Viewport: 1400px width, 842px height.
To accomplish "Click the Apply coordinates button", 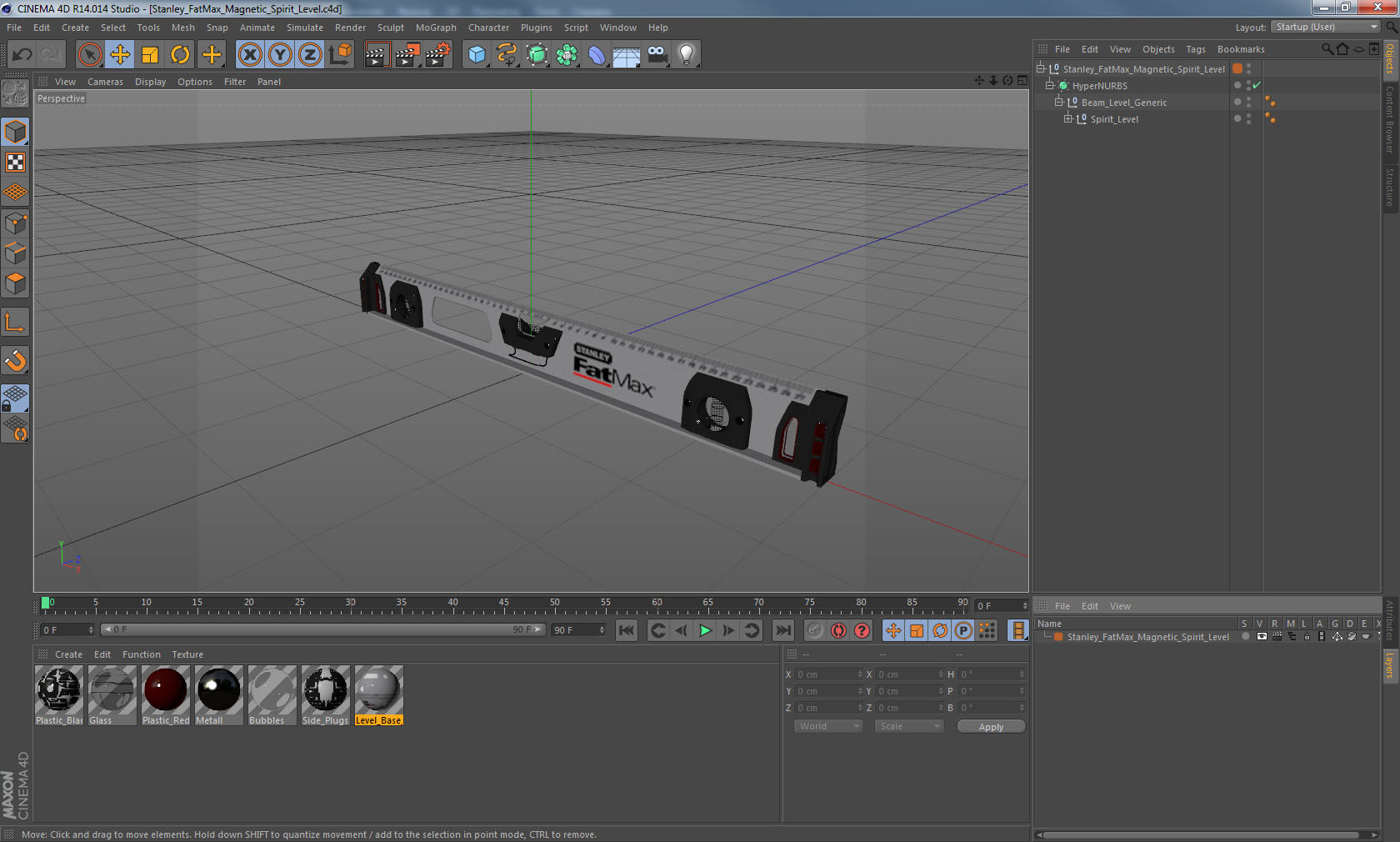I will [x=991, y=727].
